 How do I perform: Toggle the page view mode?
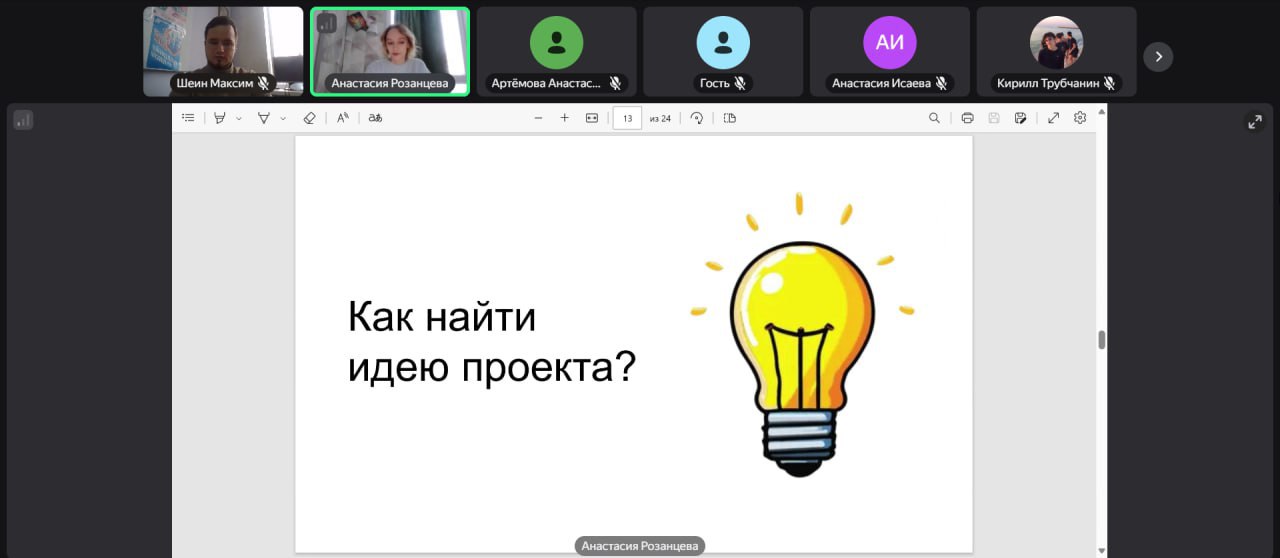730,118
